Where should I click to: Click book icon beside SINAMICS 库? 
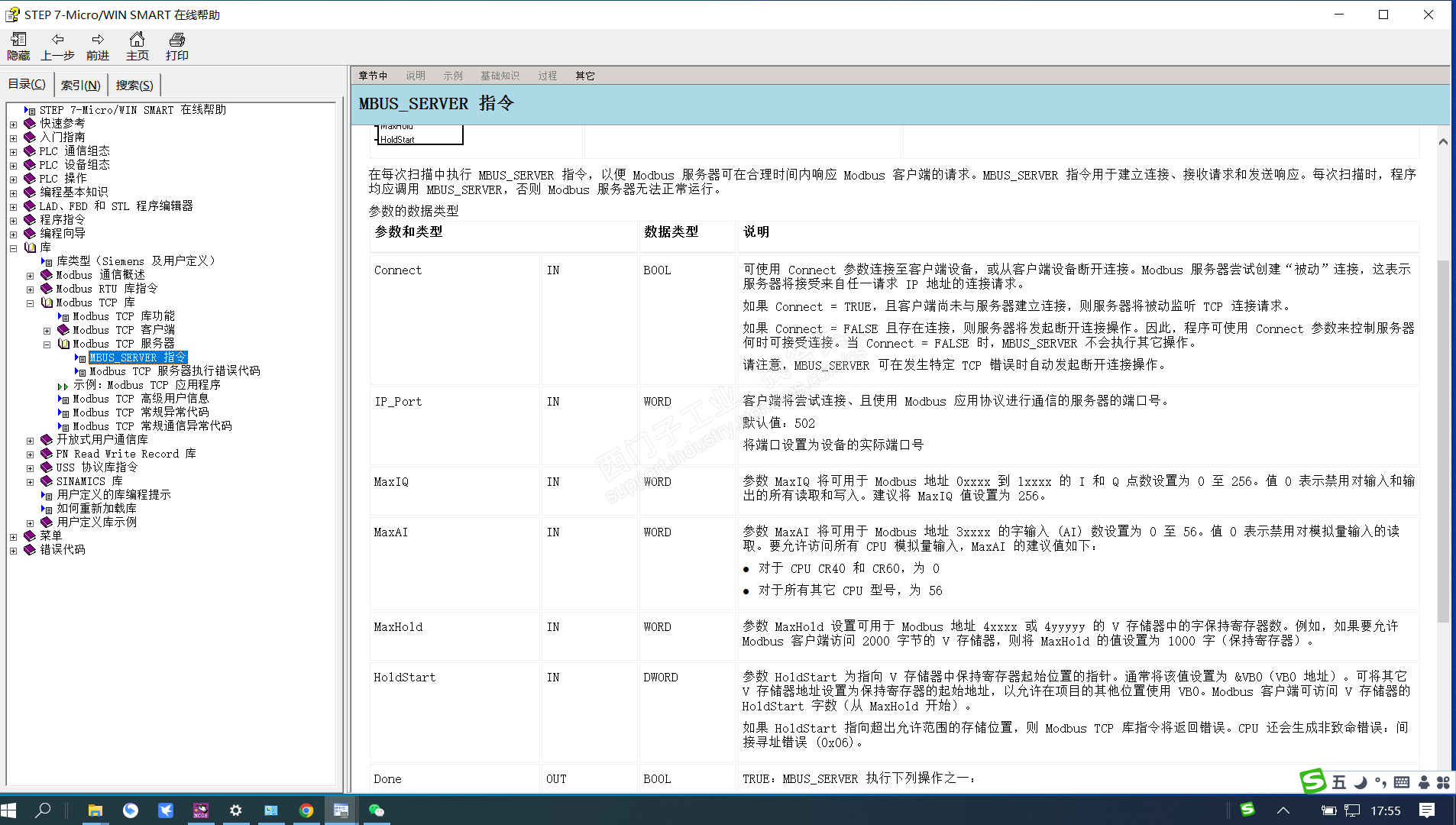[47, 481]
